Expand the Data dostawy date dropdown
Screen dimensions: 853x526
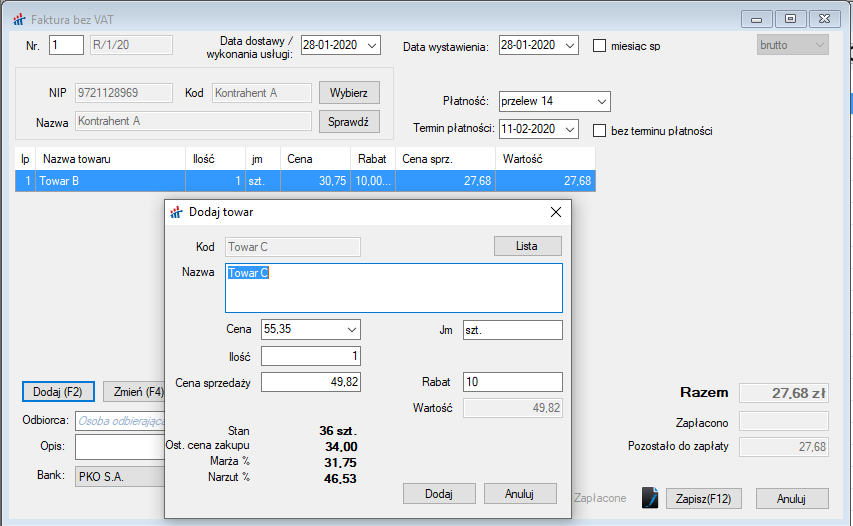click(372, 45)
